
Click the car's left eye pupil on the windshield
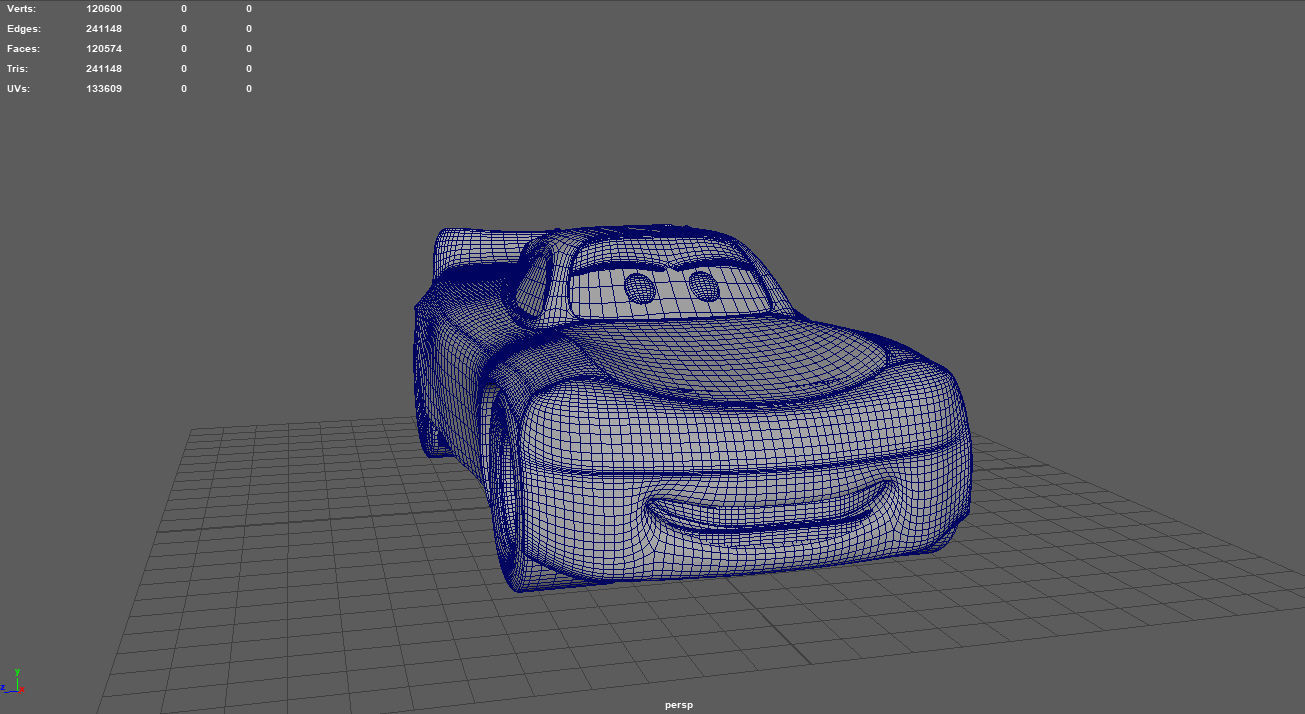click(640, 288)
